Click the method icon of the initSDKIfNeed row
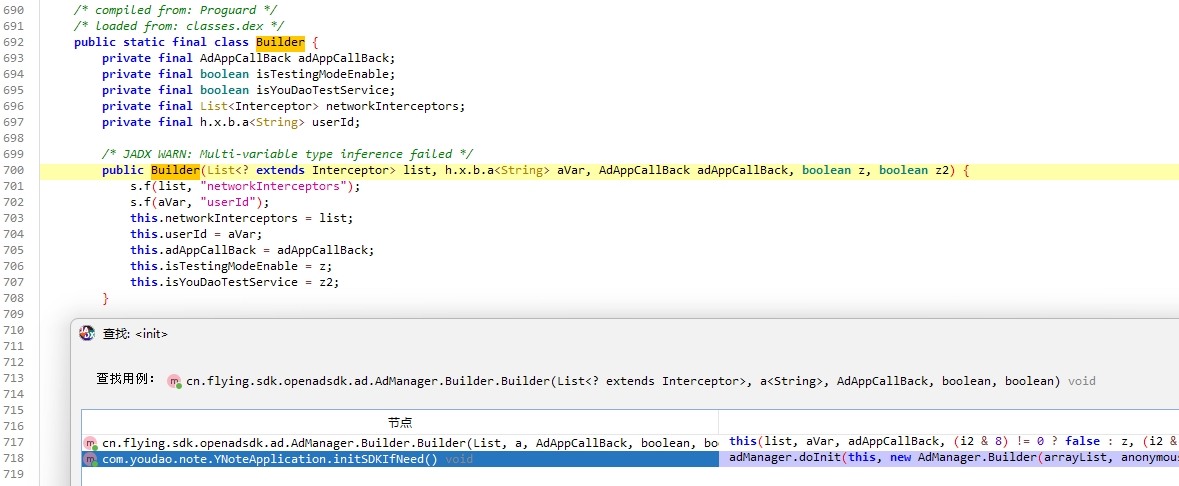Viewport: 1179px width, 486px height. (x=90, y=459)
